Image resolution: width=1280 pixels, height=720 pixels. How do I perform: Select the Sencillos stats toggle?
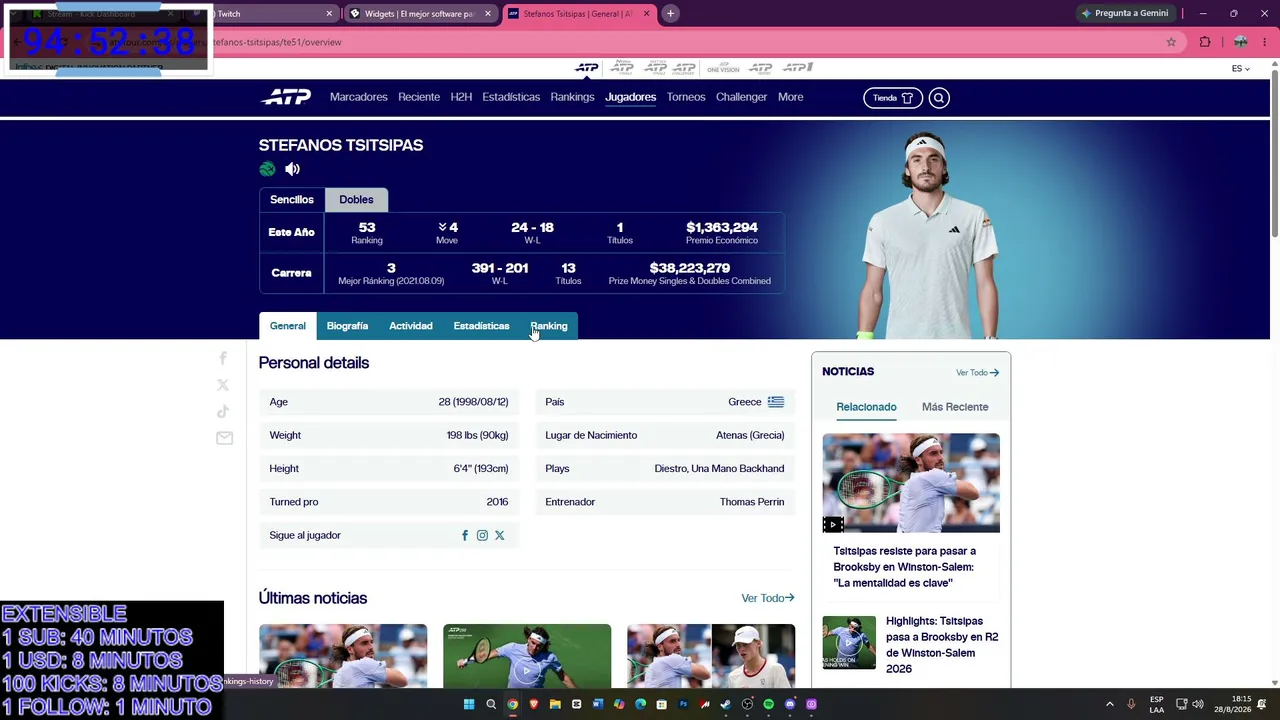tap(292, 199)
